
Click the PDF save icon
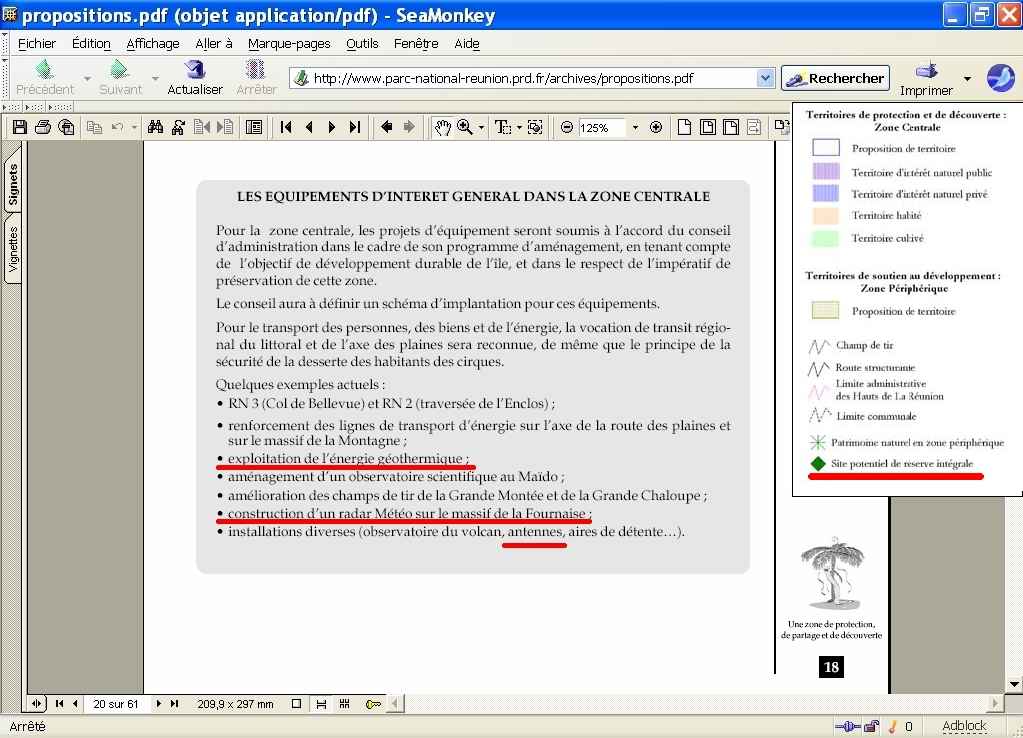coord(19,127)
